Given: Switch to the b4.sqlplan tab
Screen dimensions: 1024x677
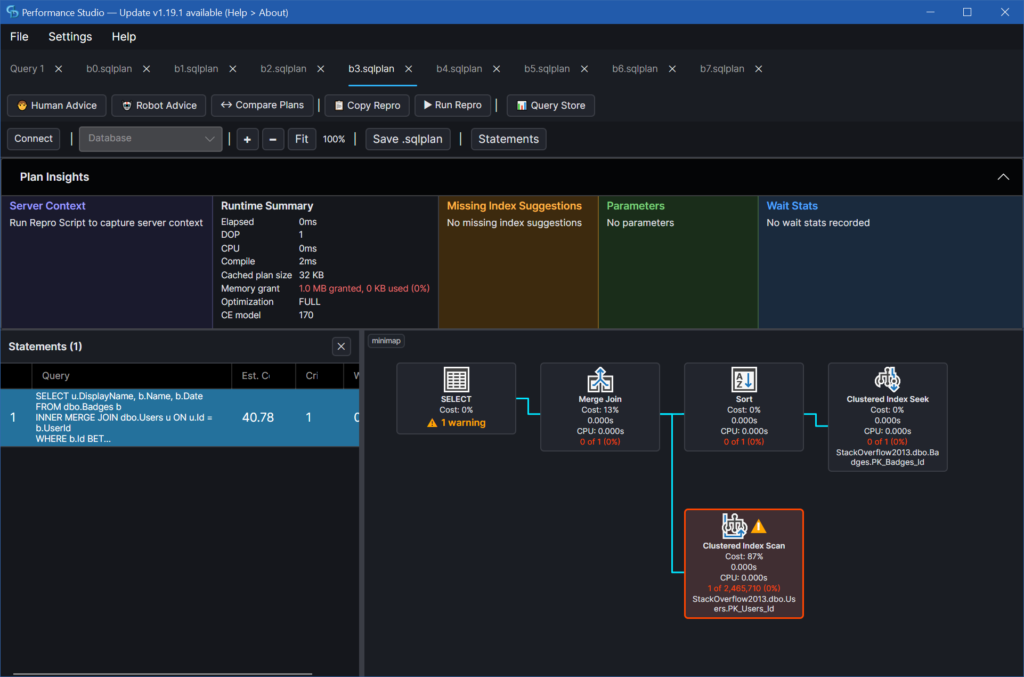Looking at the screenshot, I should point(459,69).
